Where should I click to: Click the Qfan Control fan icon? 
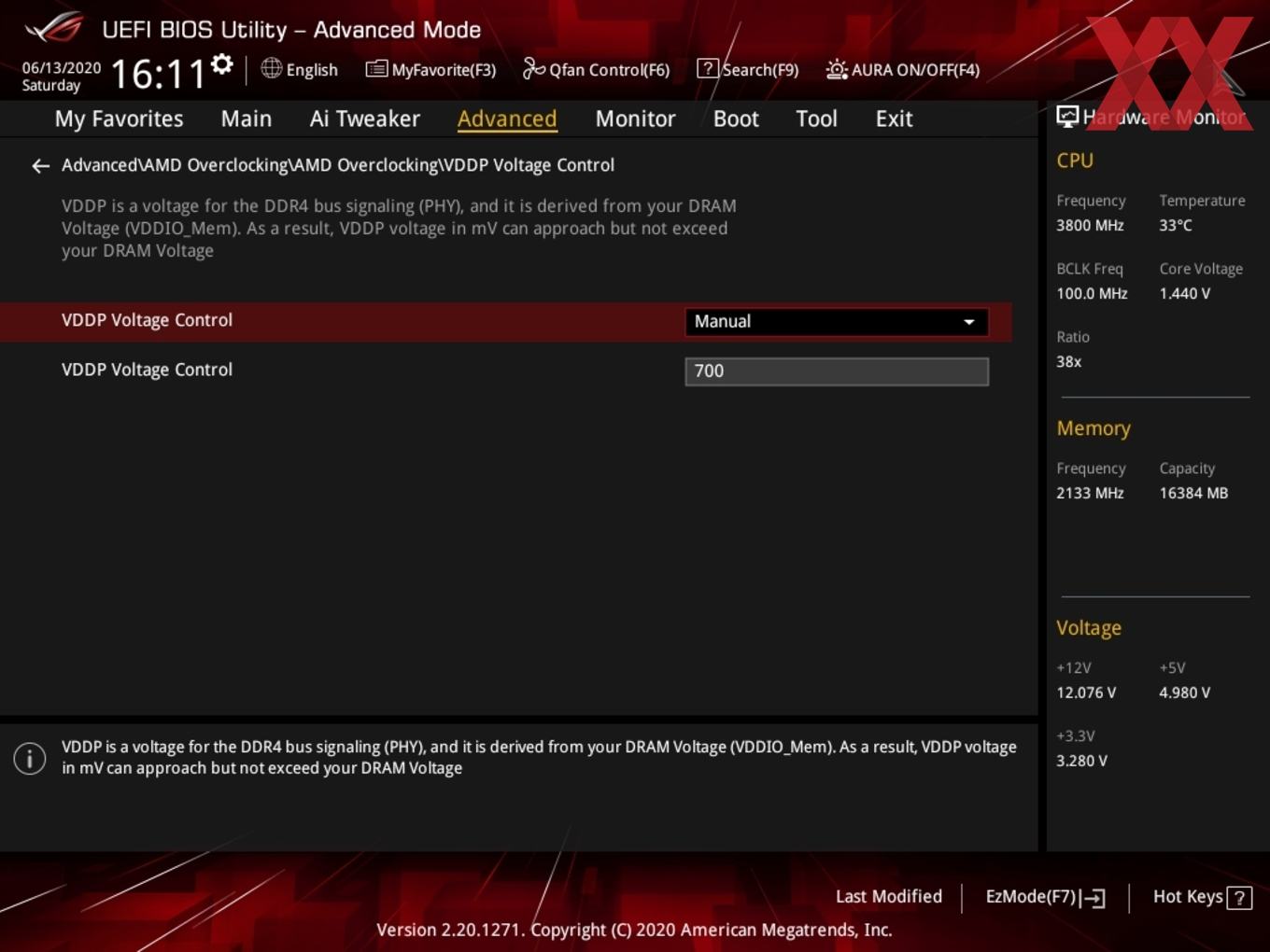(x=533, y=68)
